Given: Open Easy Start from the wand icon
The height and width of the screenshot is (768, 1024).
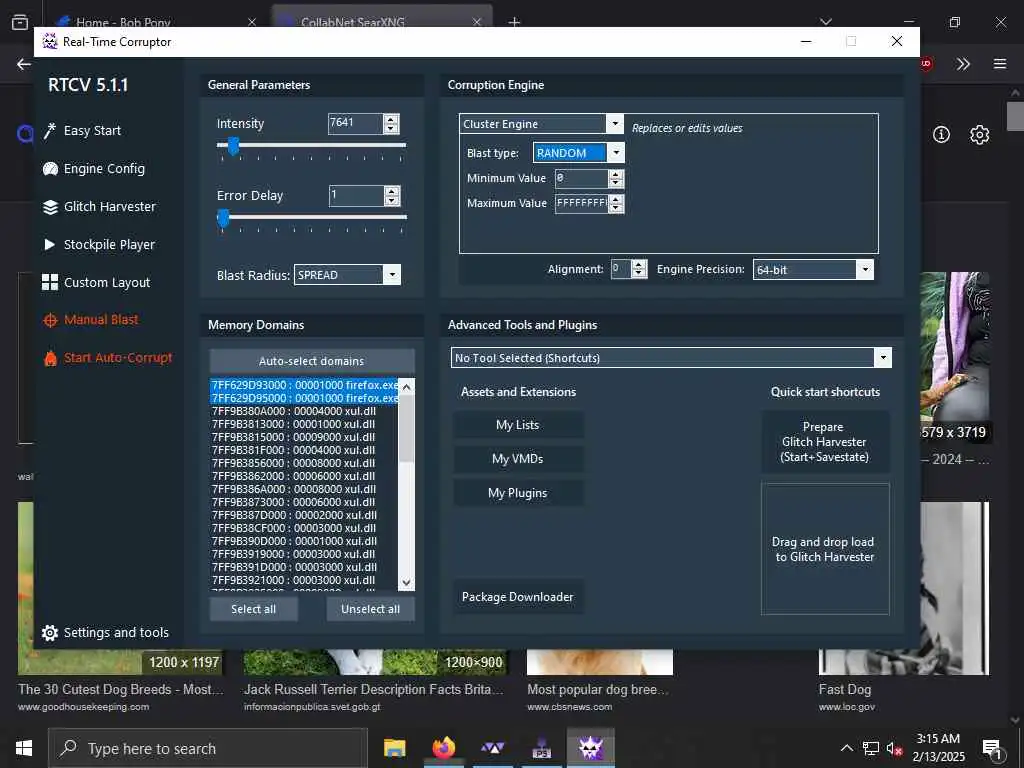Looking at the screenshot, I should (x=50, y=131).
